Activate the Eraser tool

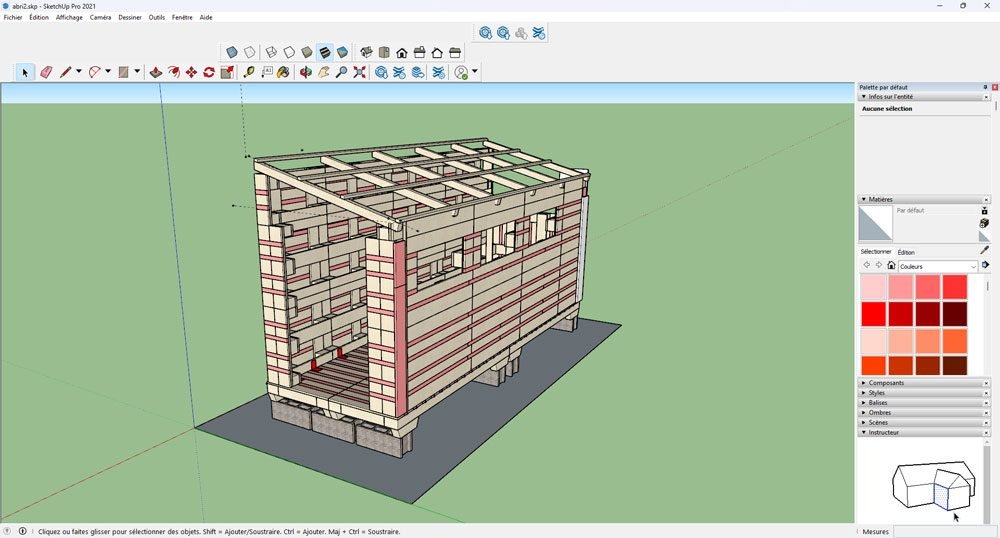46,73
